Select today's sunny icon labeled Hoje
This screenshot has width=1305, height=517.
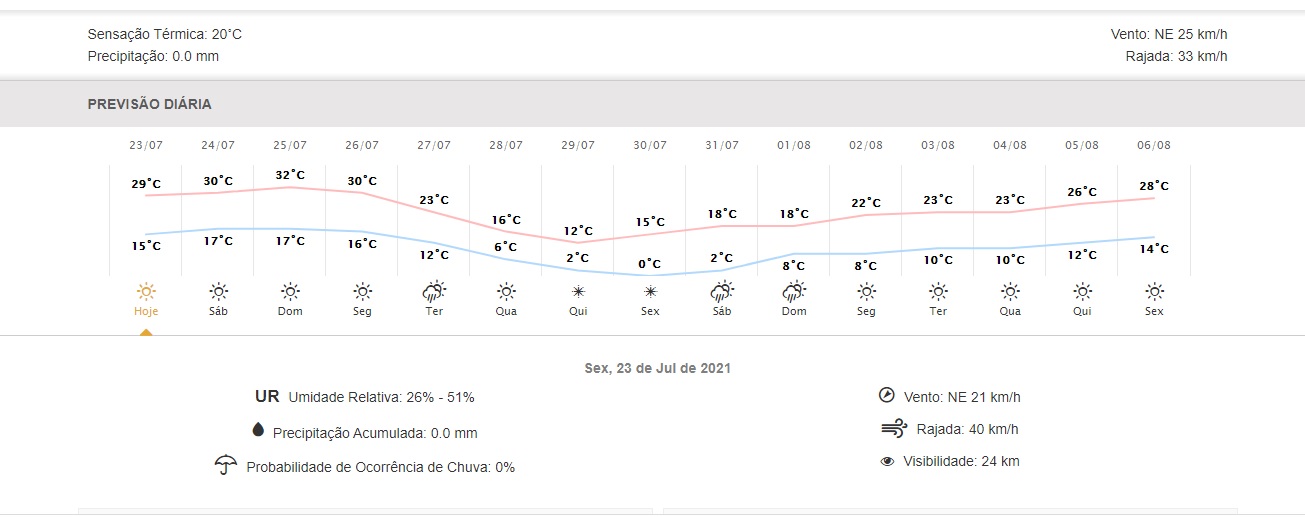pos(146,292)
